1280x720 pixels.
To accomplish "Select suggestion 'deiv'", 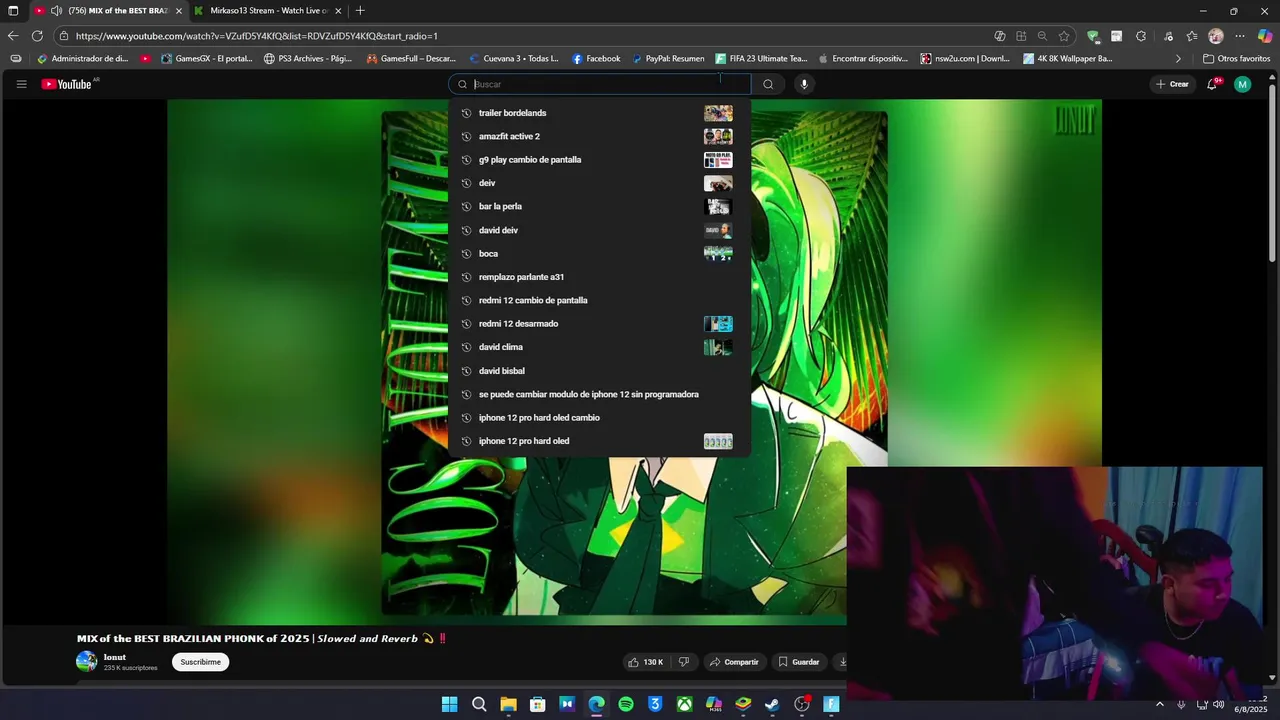I will click(599, 183).
